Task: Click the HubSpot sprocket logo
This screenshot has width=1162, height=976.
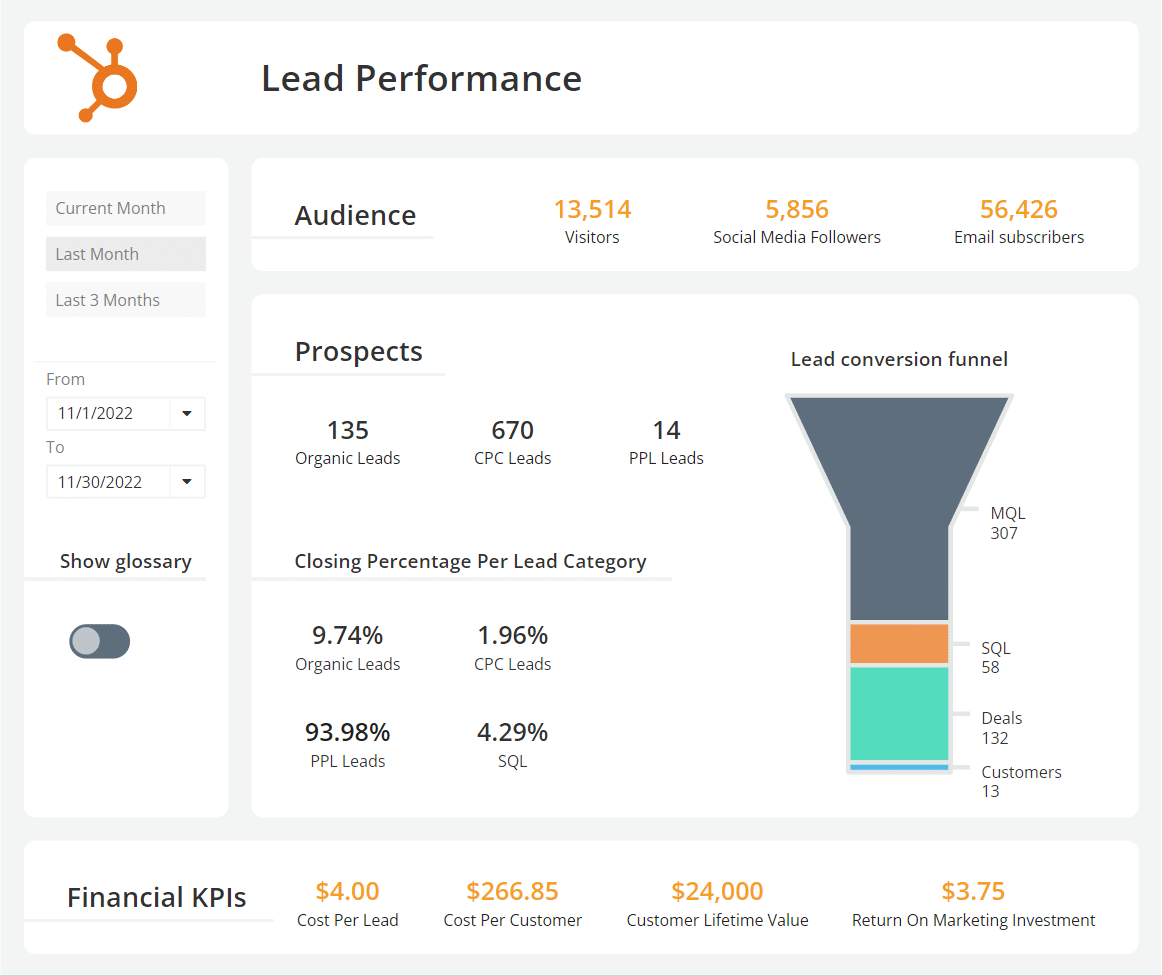Action: 94,76
